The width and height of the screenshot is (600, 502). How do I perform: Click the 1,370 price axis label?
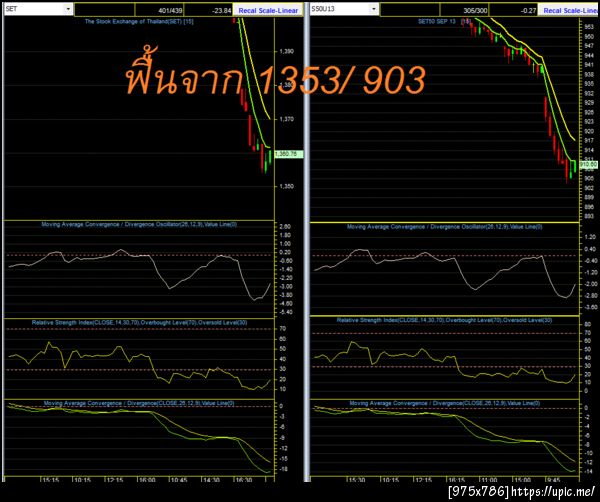click(287, 119)
